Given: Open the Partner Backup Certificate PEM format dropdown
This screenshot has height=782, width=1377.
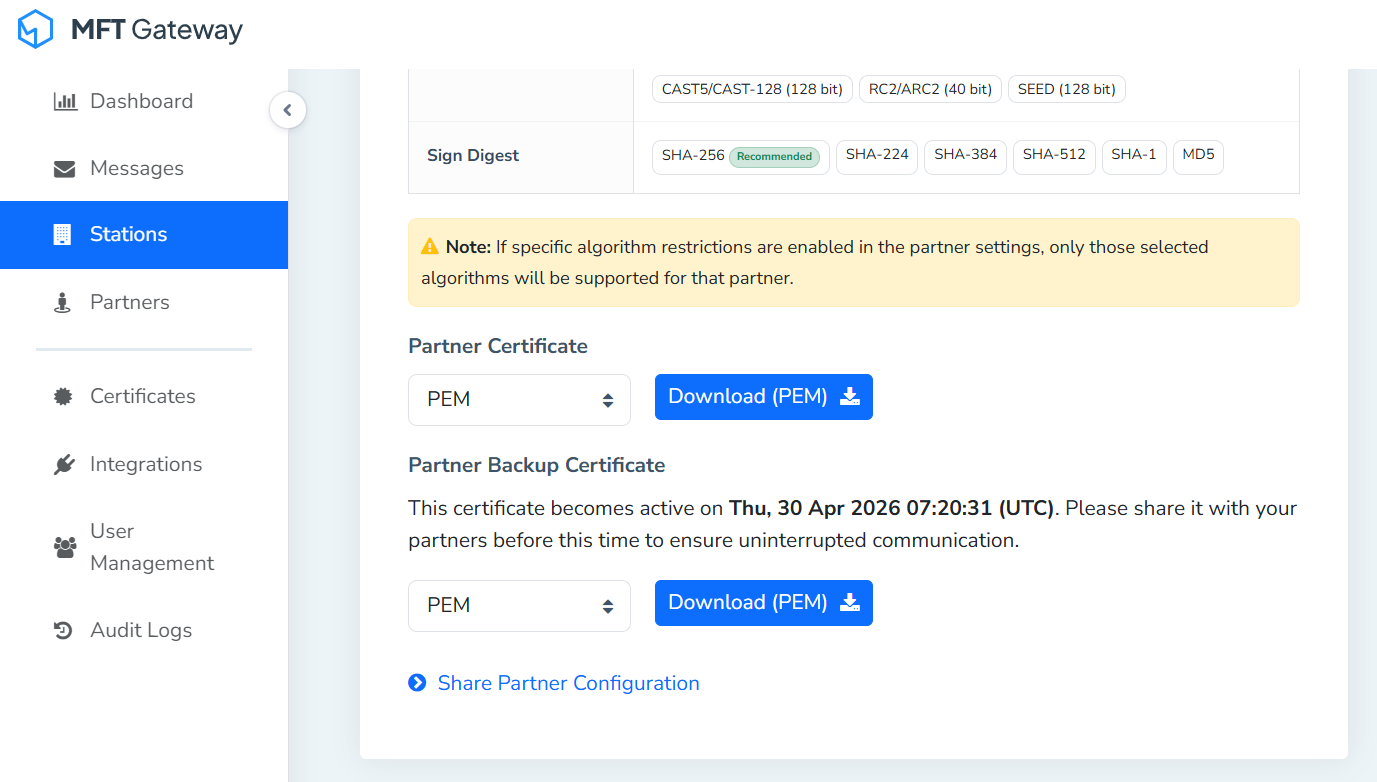Looking at the screenshot, I should point(519,606).
